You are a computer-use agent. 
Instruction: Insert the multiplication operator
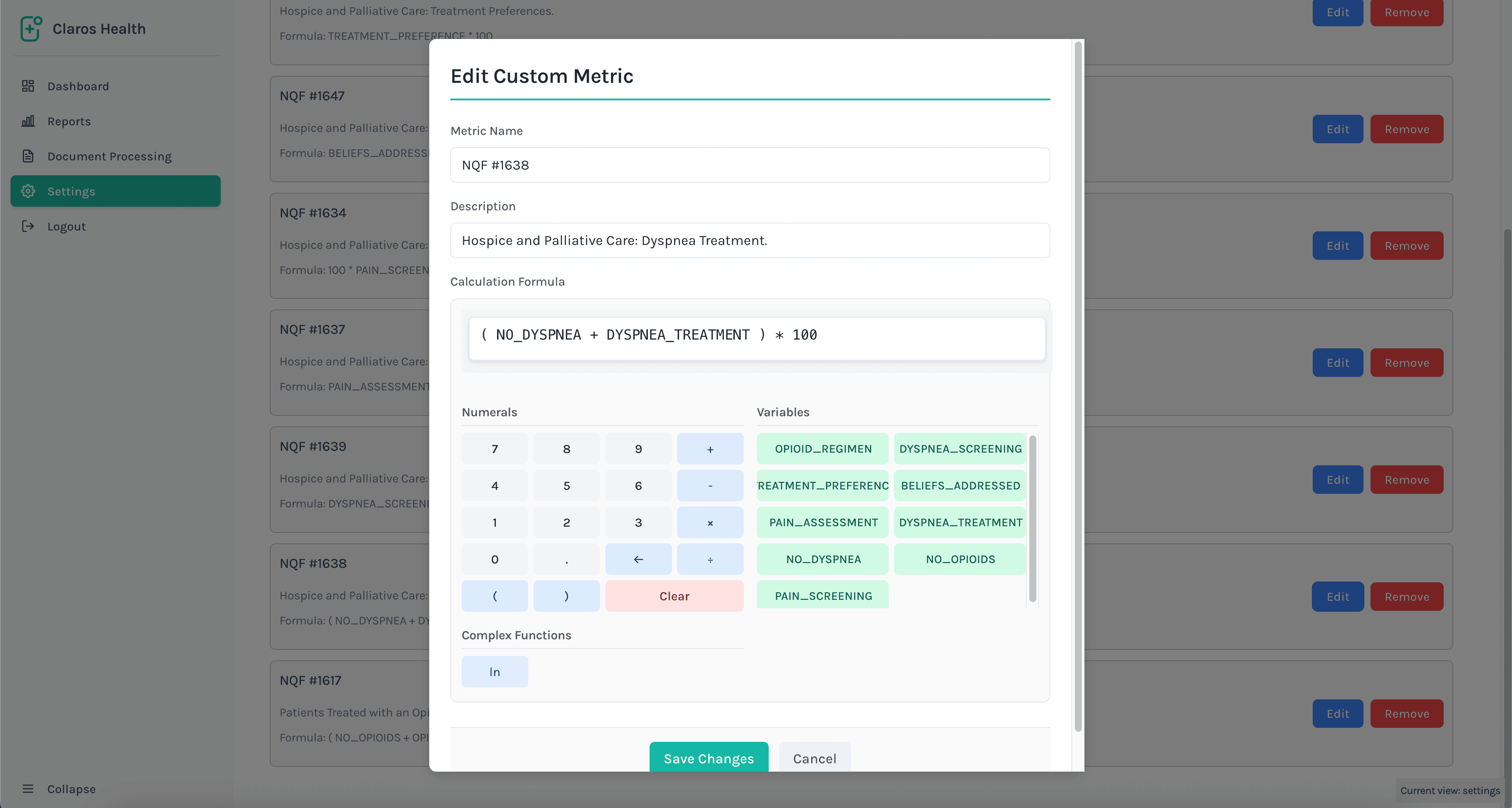710,523
